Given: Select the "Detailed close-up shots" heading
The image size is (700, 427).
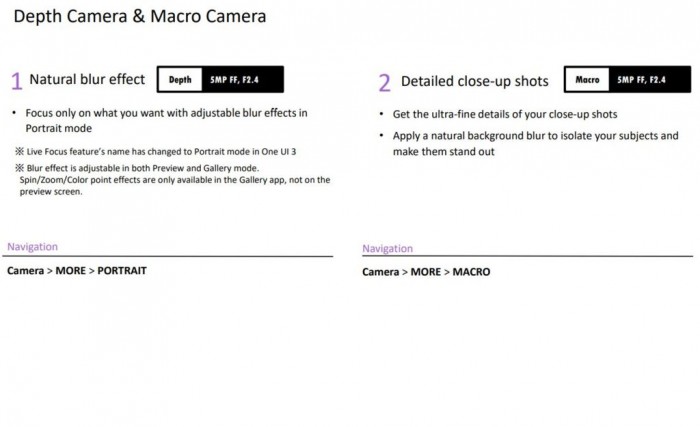Looking at the screenshot, I should (x=475, y=81).
